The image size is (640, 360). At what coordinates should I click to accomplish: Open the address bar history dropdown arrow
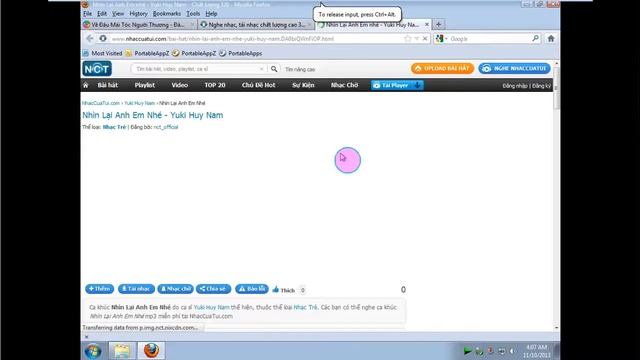click(x=416, y=38)
